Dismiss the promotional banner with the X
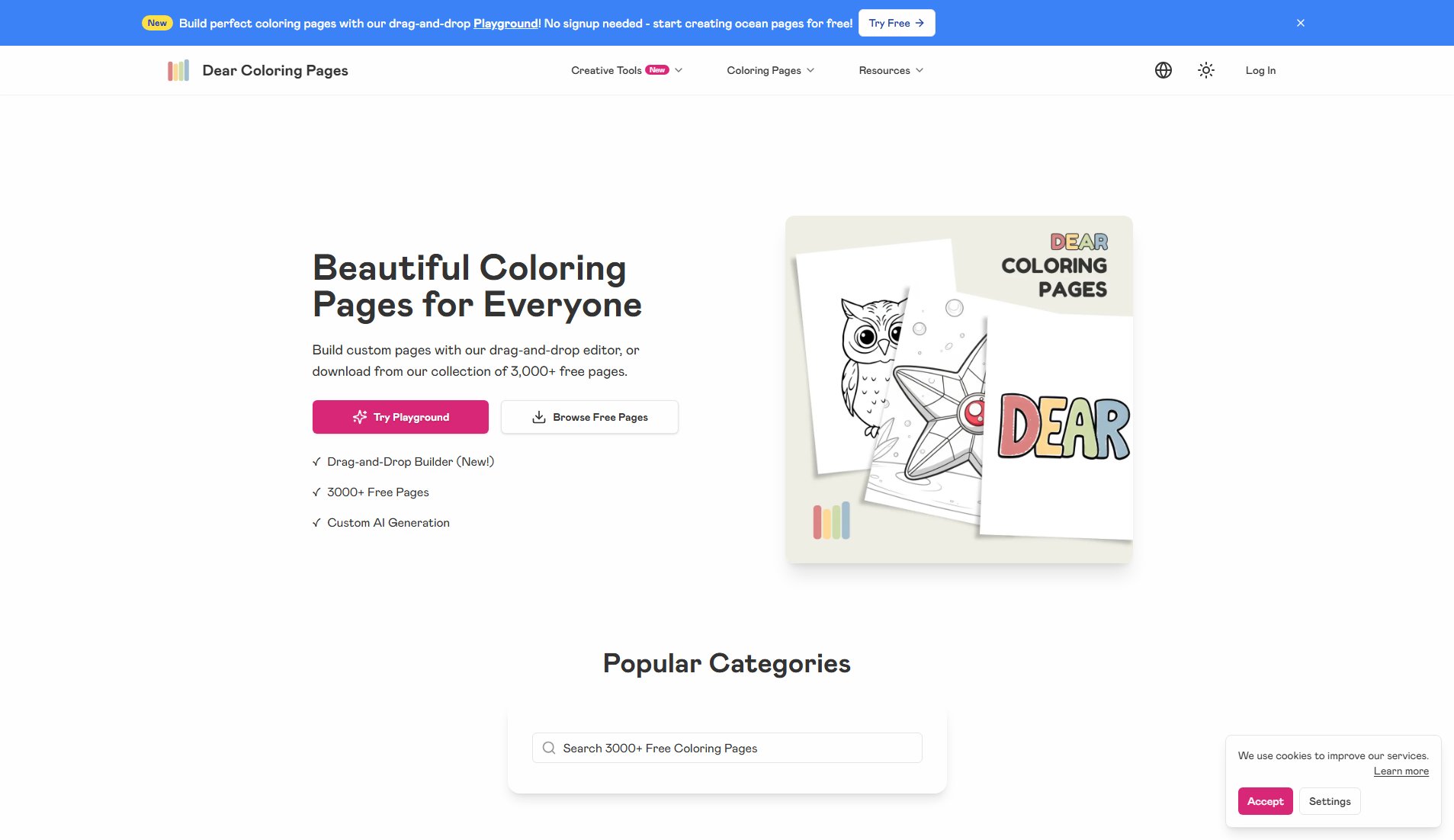This screenshot has width=1454, height=840. (x=1300, y=22)
